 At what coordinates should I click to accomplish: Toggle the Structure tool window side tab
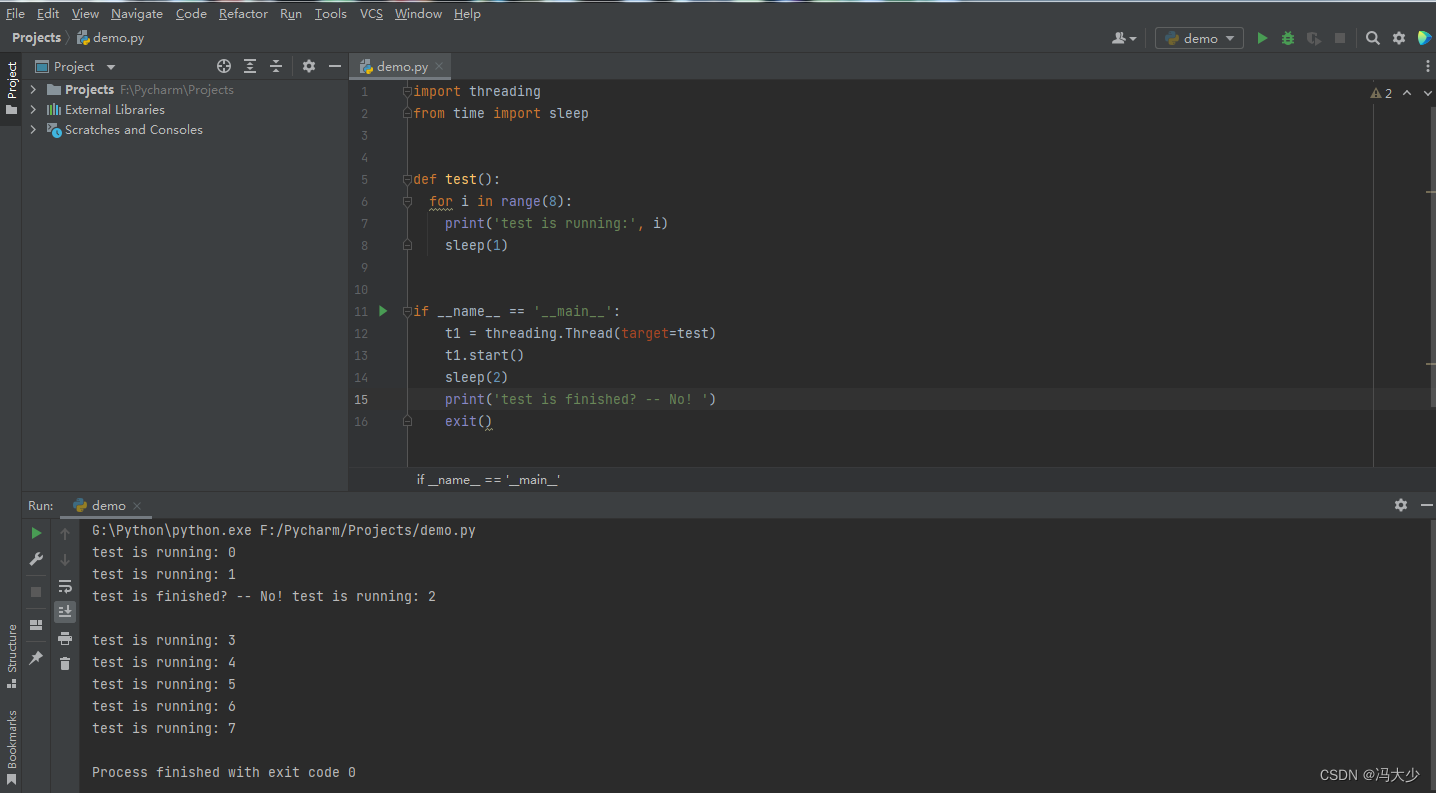click(x=11, y=656)
